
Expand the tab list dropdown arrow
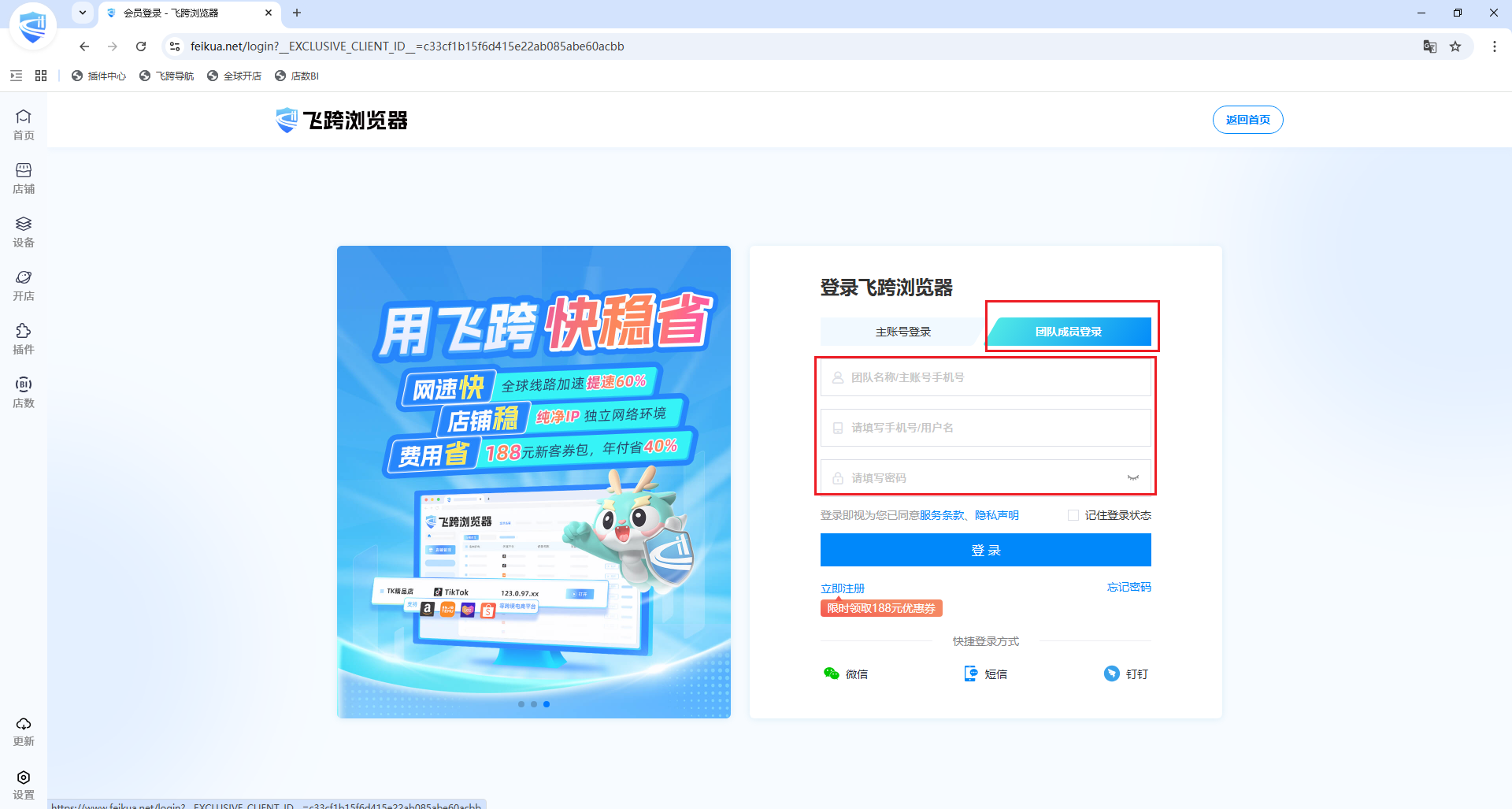pos(83,13)
